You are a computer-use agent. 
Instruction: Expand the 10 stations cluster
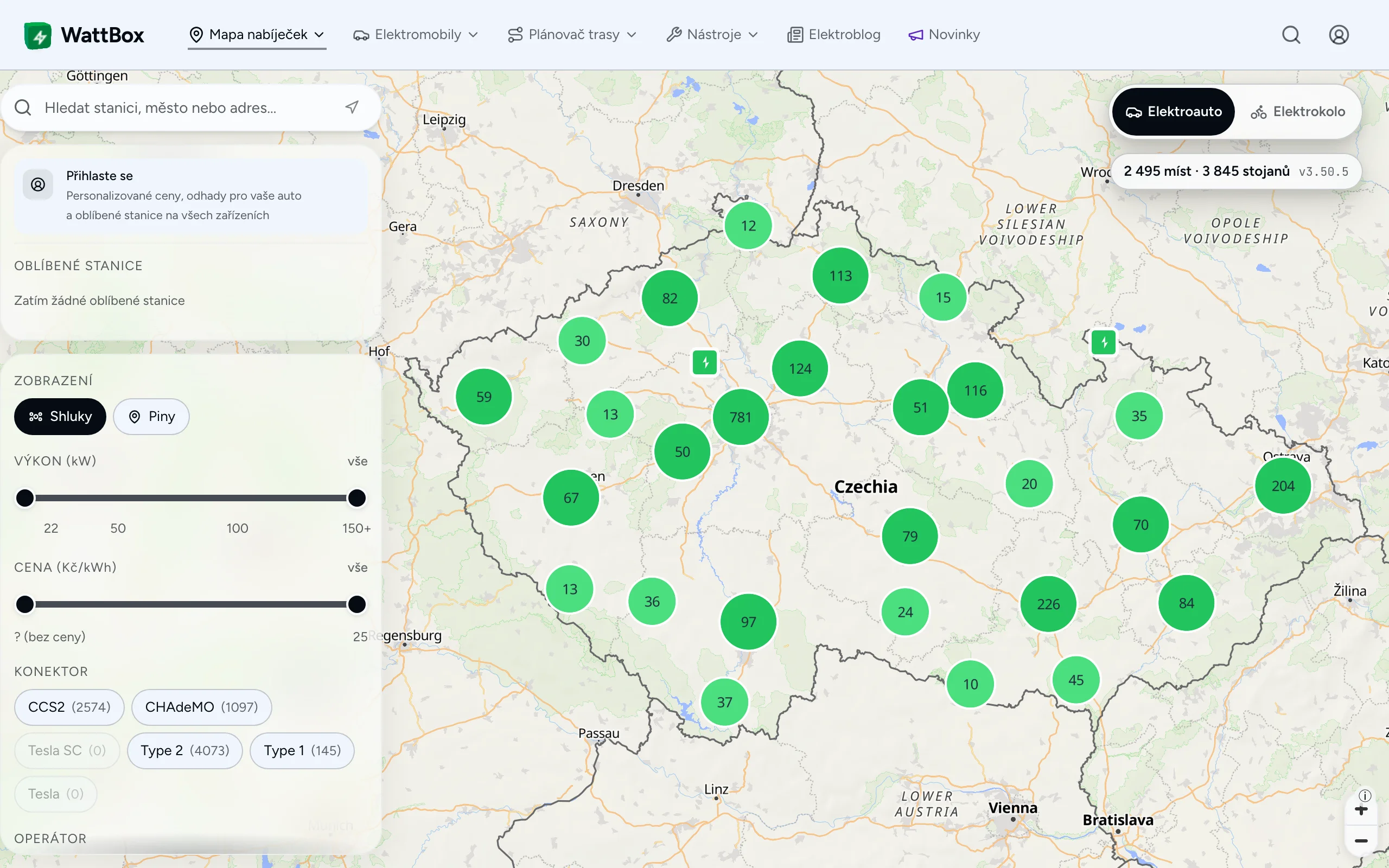pos(971,684)
